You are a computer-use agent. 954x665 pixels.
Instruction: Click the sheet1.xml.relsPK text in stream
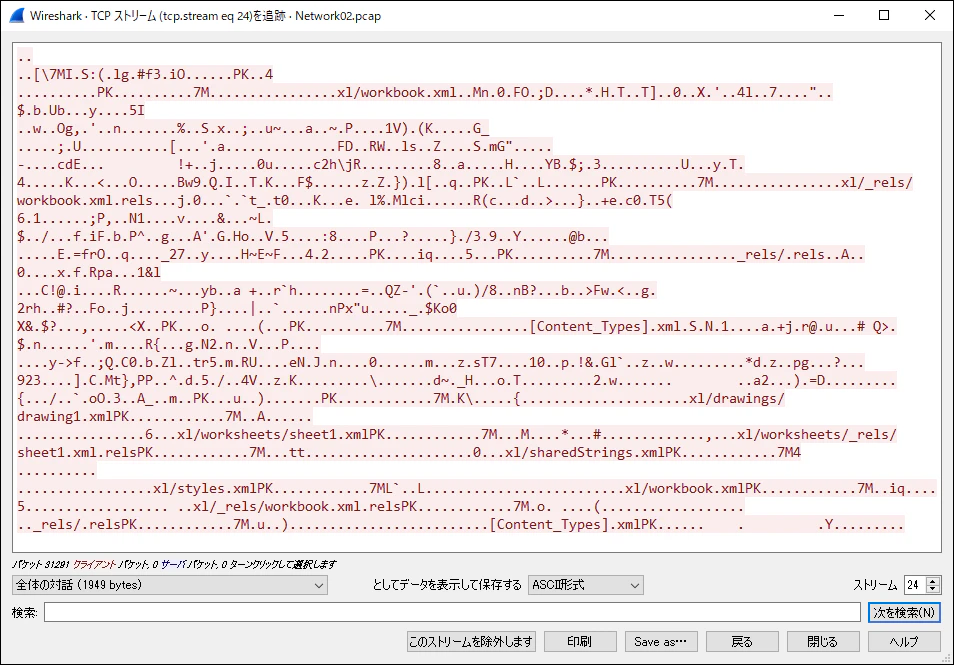pyautogui.click(x=85, y=453)
